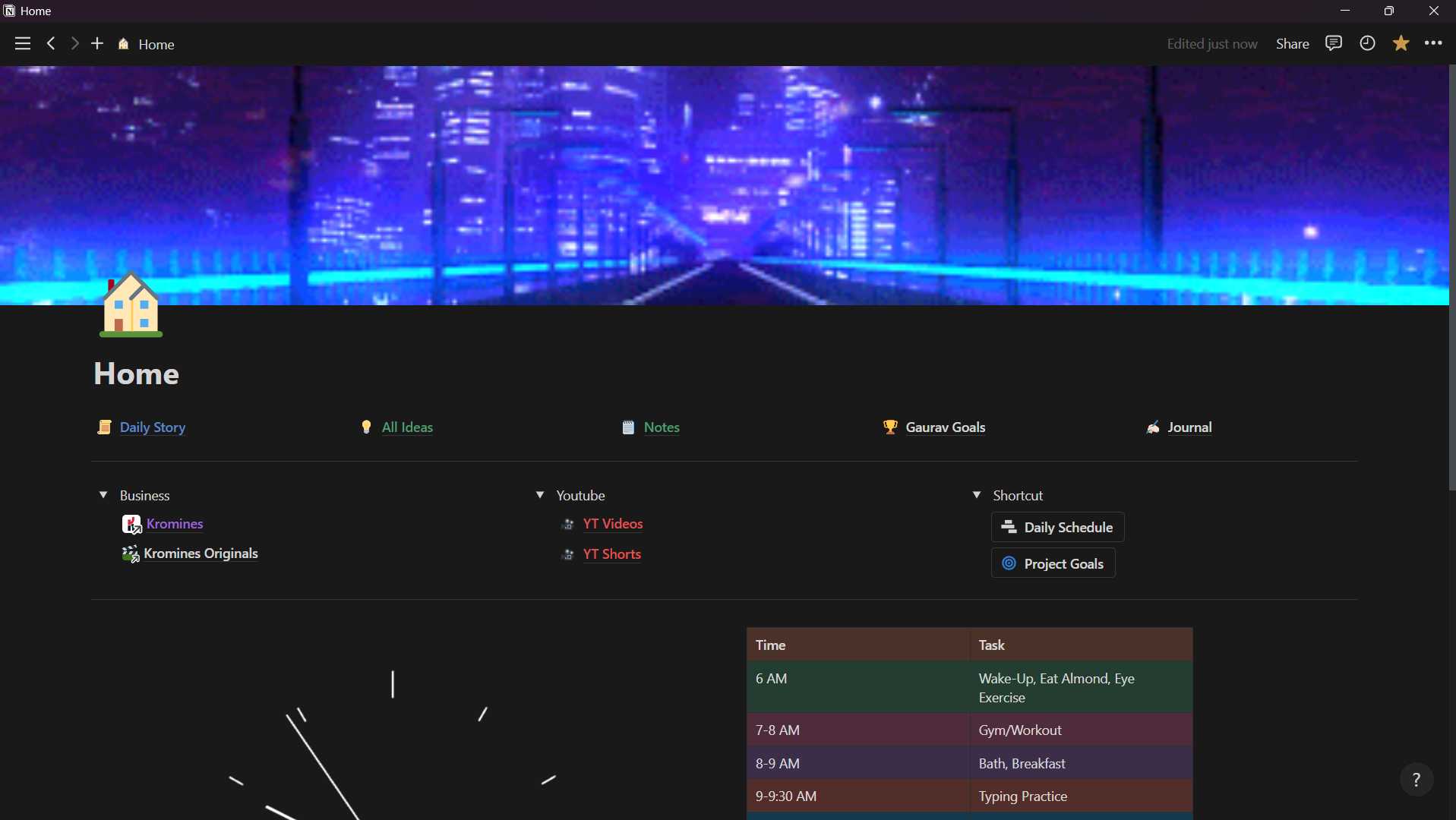This screenshot has height=820, width=1456.
Task: Click the city skyline cover image
Action: [725, 185]
